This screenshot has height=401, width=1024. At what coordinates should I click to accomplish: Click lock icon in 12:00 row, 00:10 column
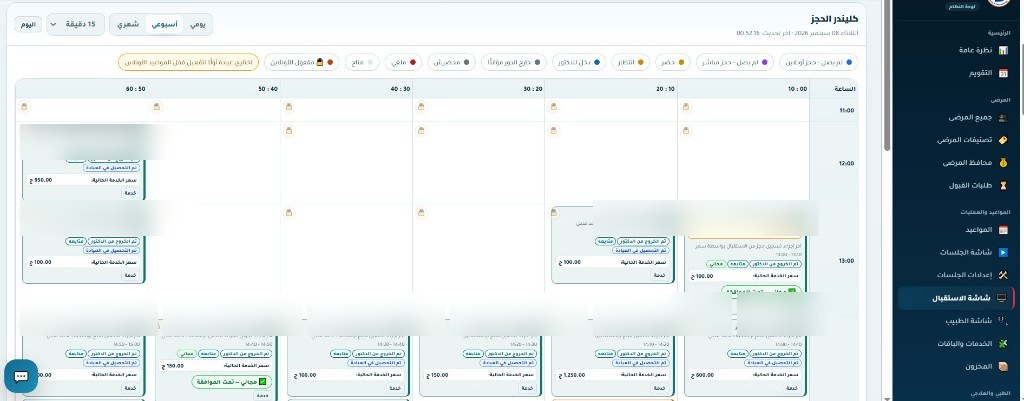[x=686, y=131]
